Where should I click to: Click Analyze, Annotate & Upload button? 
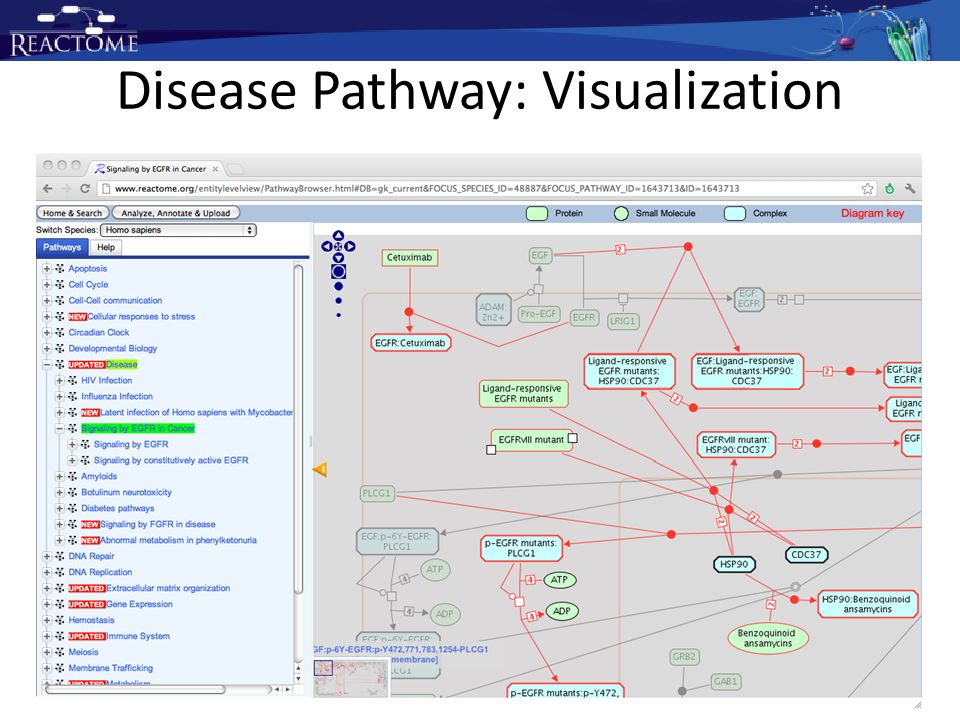click(x=176, y=213)
